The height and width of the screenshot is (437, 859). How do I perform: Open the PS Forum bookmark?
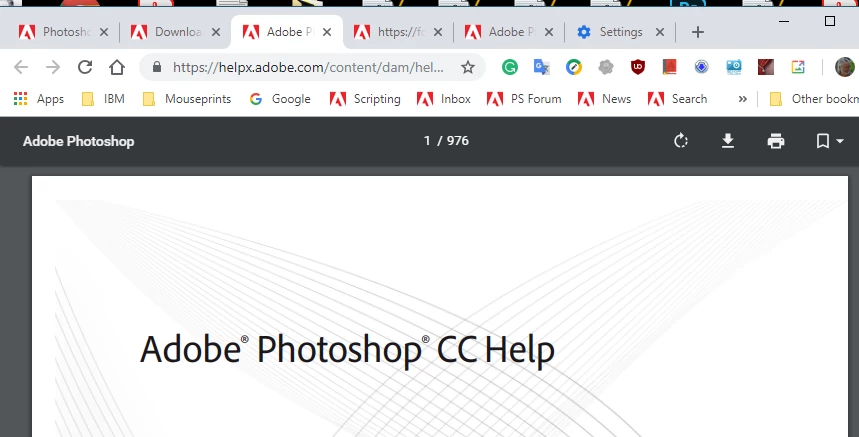pyautogui.click(x=524, y=99)
